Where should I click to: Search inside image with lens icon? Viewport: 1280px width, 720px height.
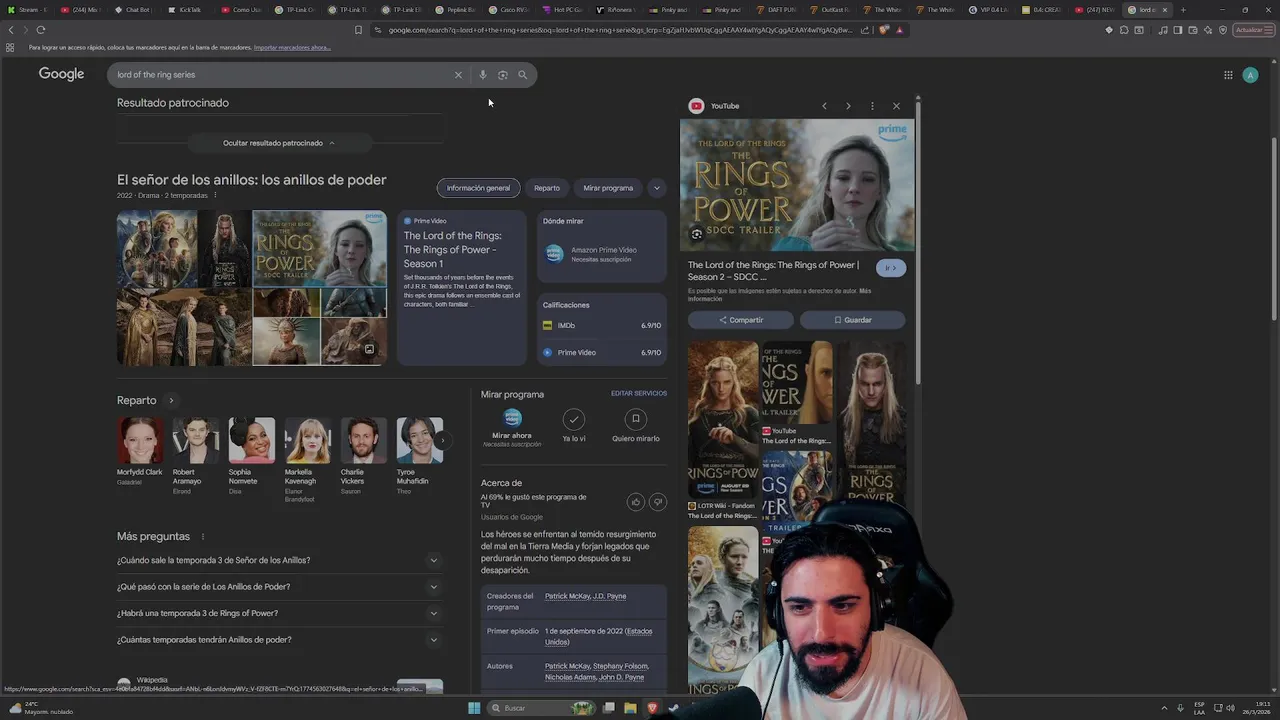(x=697, y=234)
